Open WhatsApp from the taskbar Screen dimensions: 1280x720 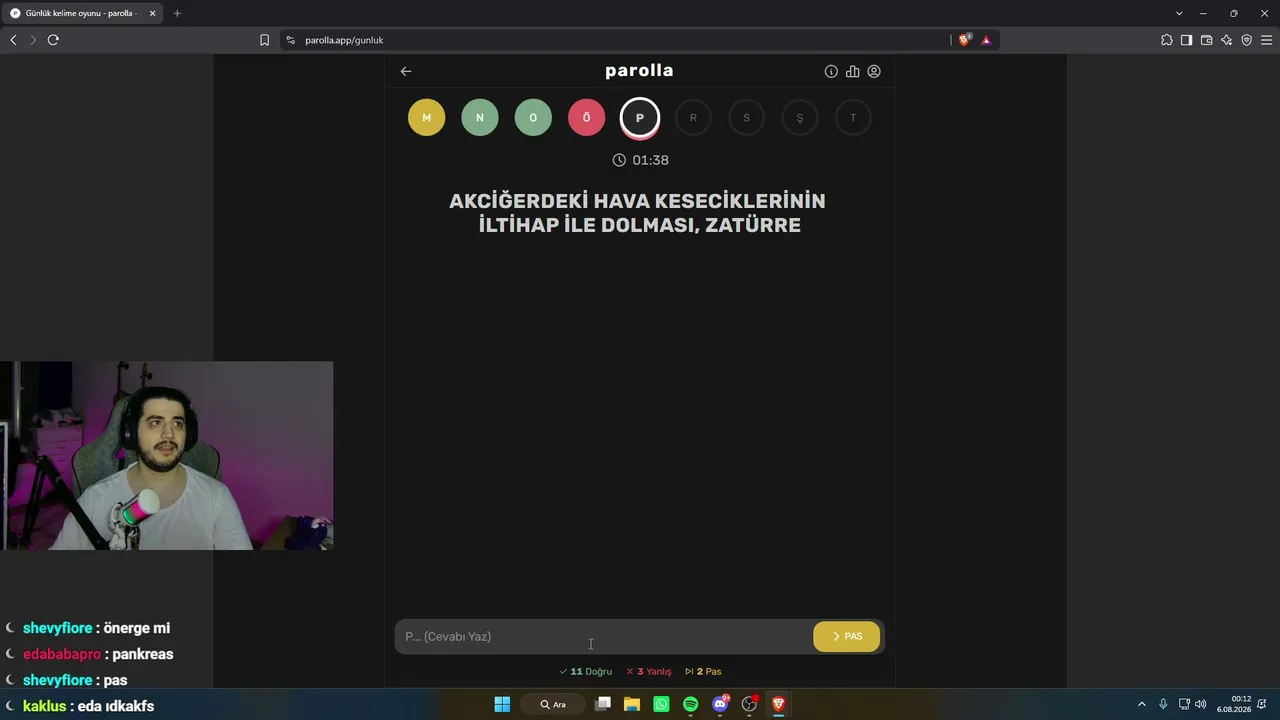point(661,704)
